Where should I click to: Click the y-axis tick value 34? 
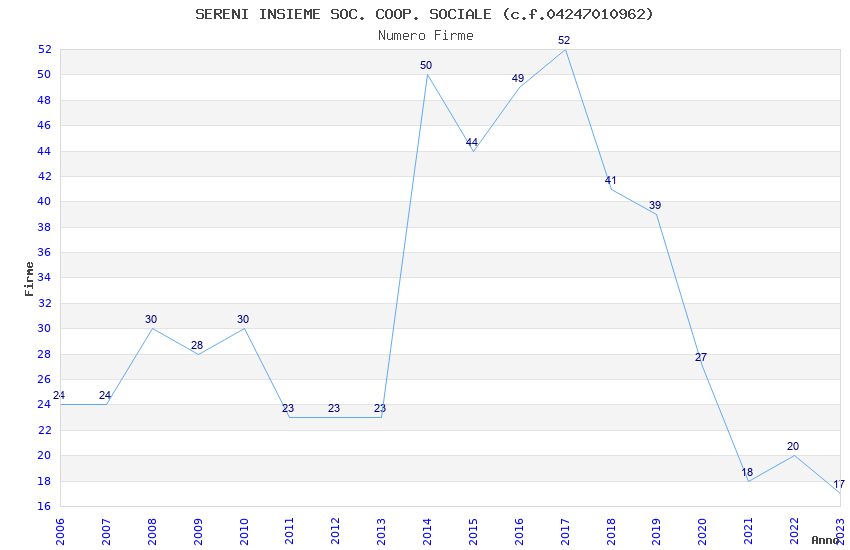[44, 277]
